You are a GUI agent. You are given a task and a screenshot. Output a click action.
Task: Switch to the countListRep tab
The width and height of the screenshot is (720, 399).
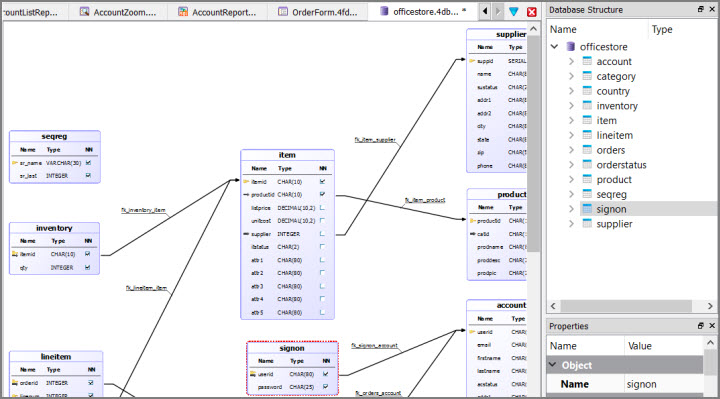coord(30,12)
